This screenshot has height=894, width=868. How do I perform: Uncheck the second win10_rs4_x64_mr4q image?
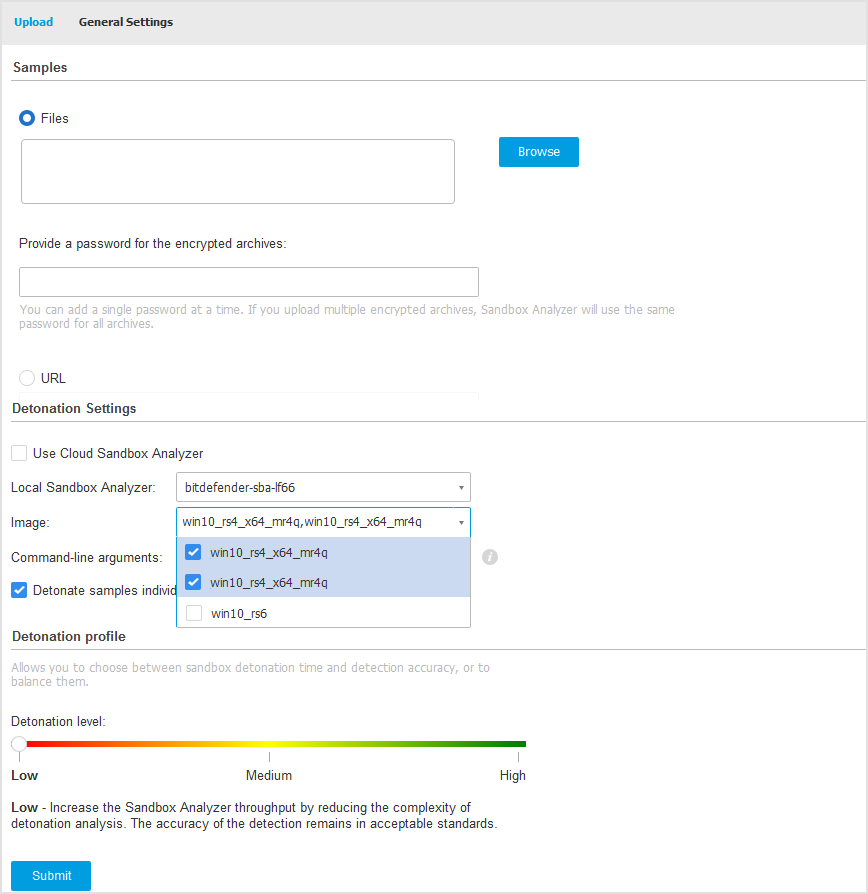click(193, 582)
